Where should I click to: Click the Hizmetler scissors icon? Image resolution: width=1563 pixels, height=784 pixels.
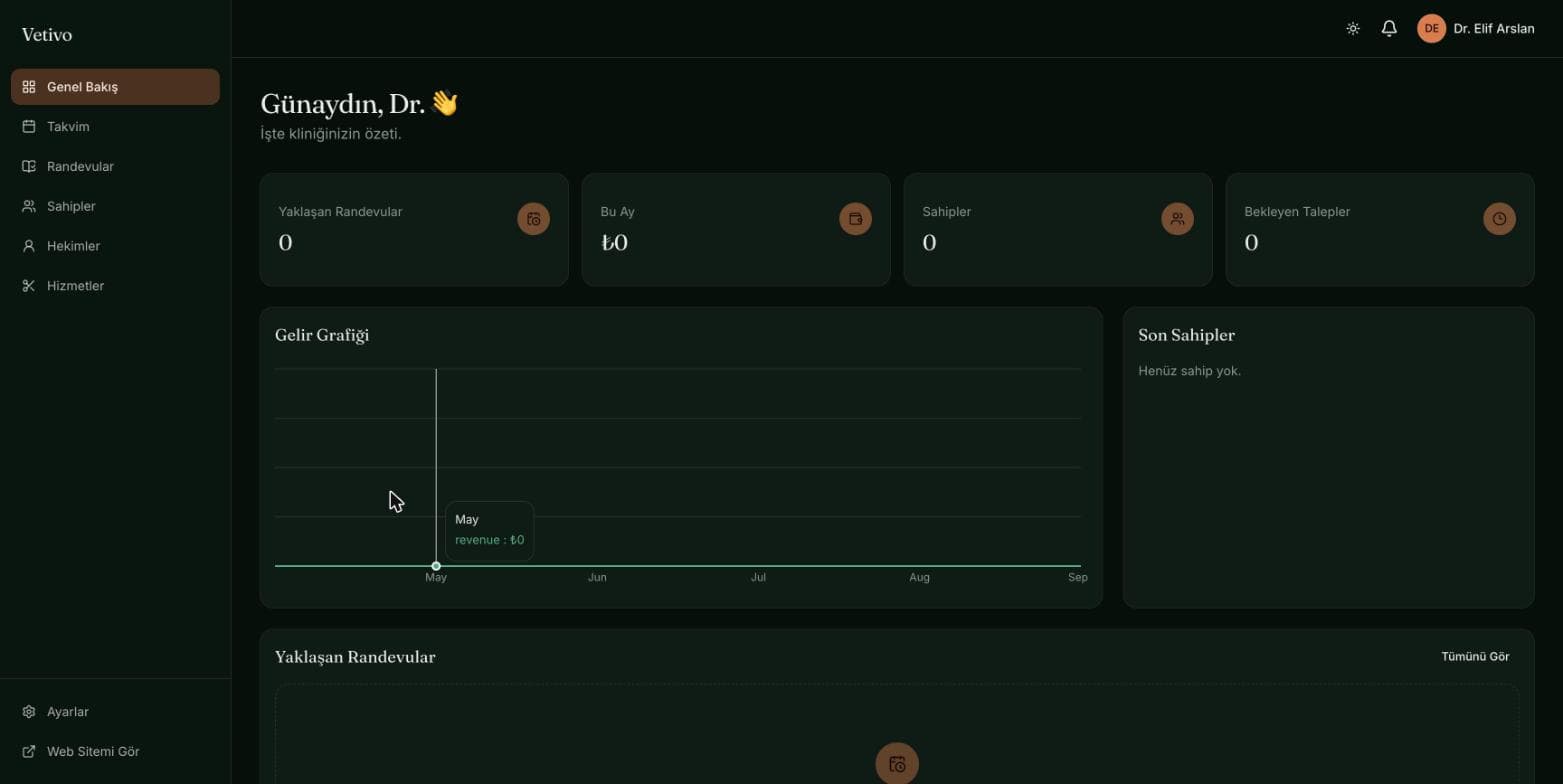click(x=29, y=286)
